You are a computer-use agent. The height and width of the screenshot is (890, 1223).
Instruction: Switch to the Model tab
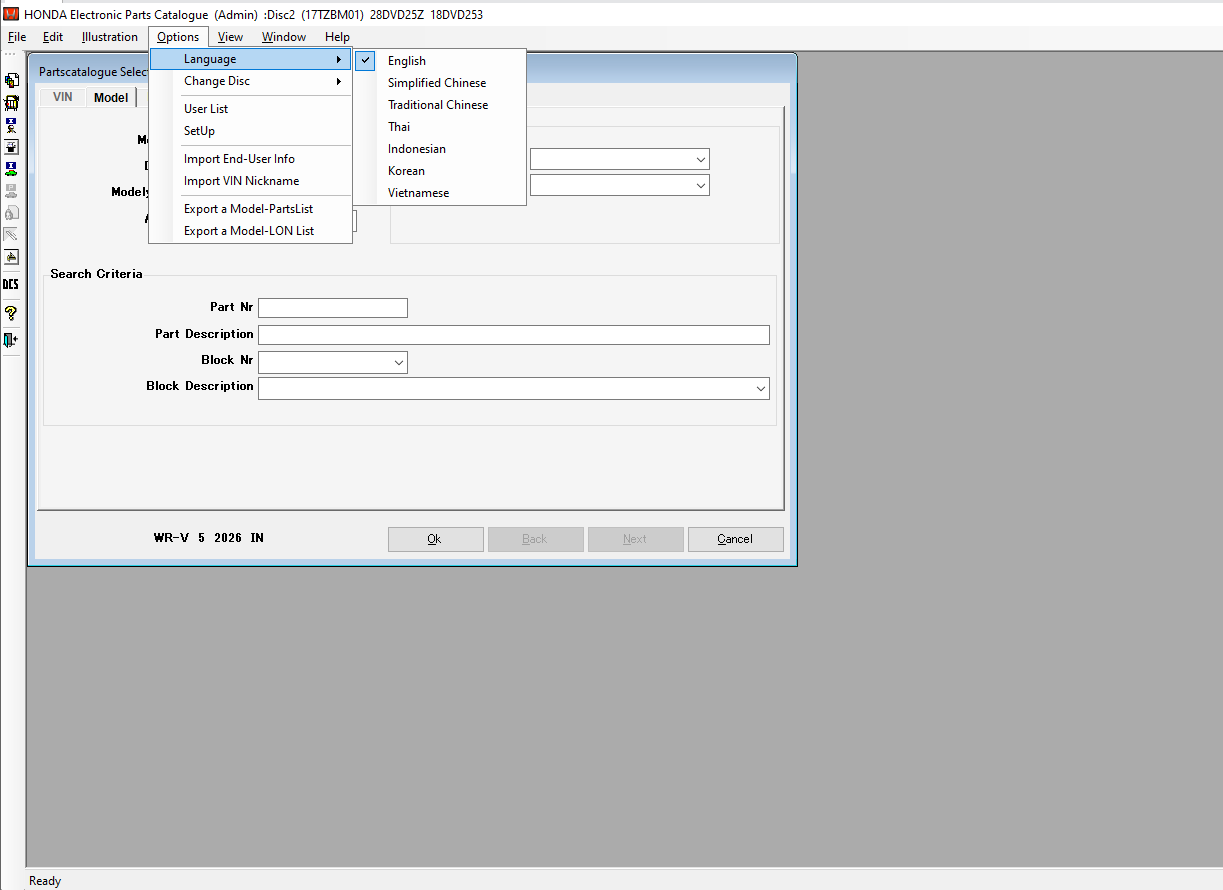pos(111,97)
